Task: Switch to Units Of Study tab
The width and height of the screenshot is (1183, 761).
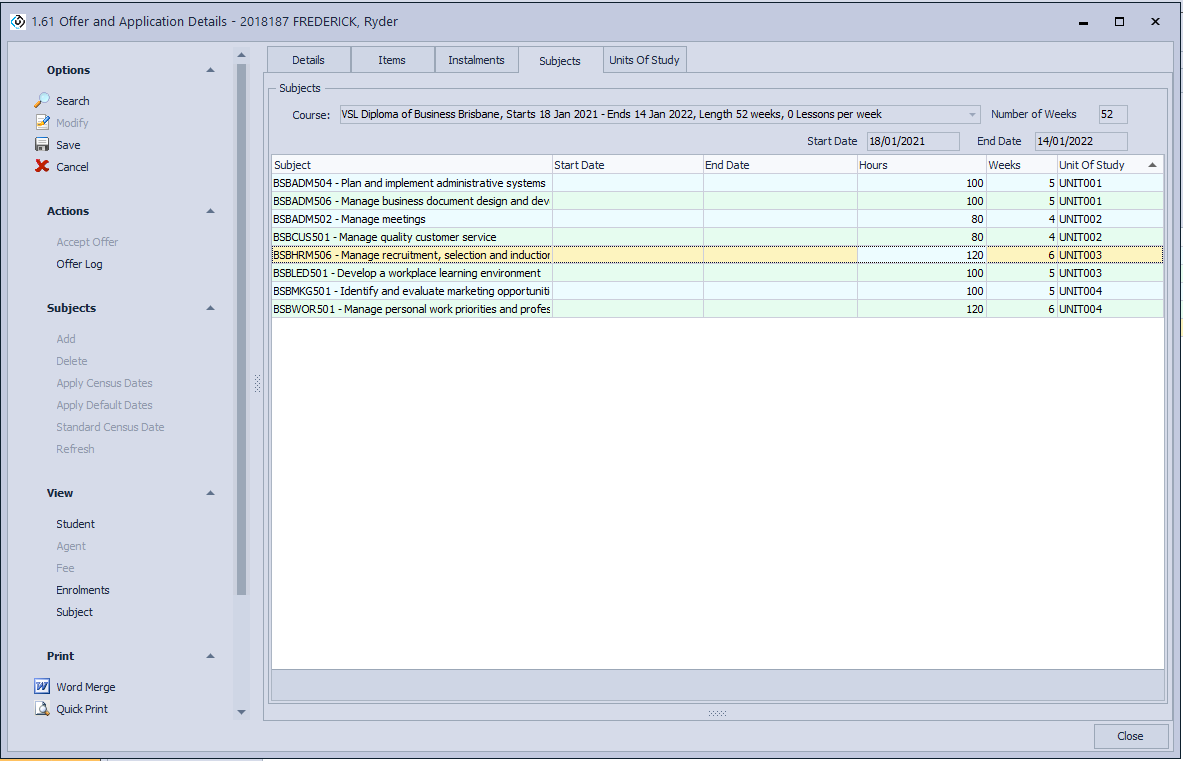Action: tap(644, 60)
